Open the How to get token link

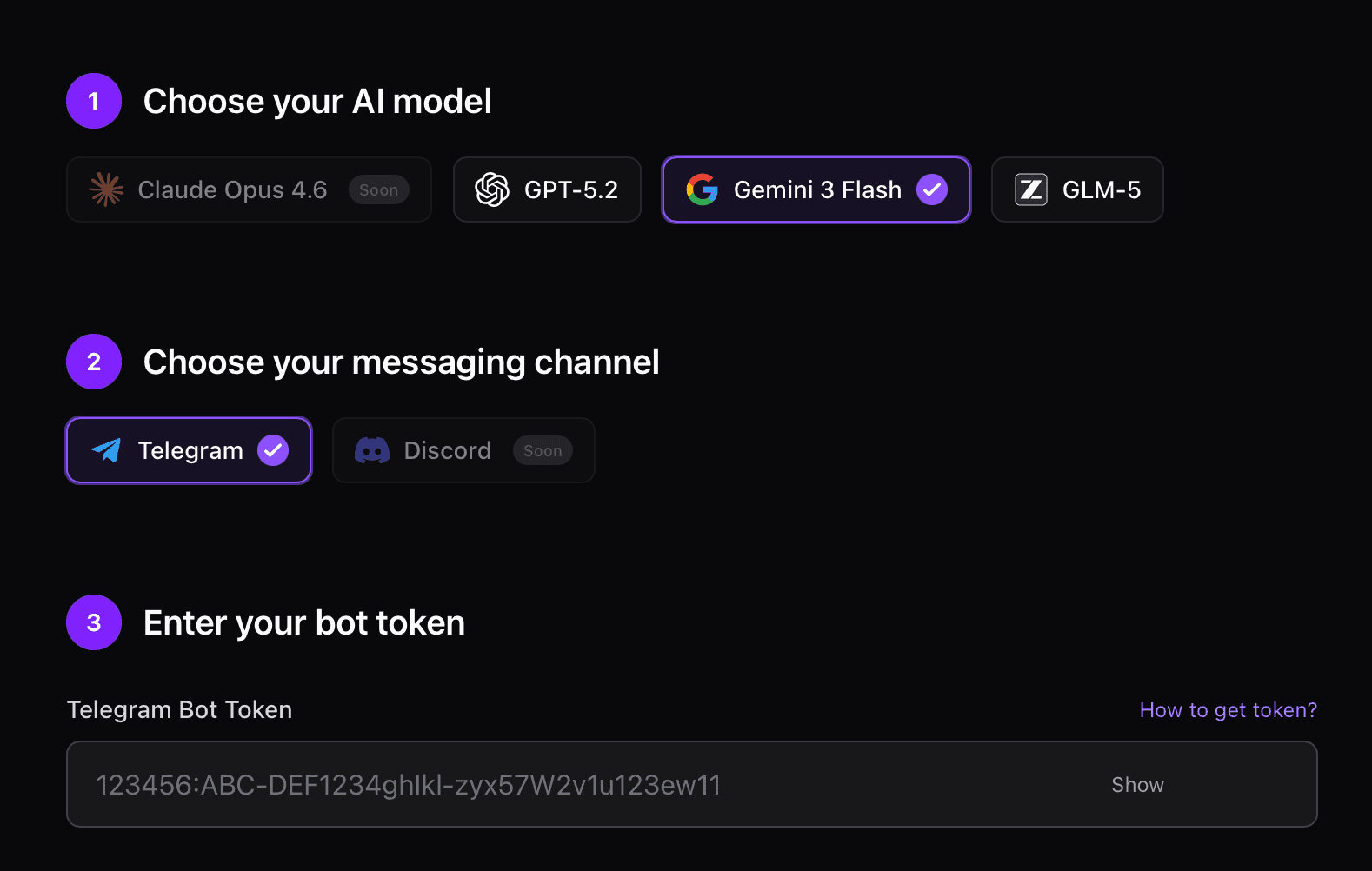point(1228,709)
